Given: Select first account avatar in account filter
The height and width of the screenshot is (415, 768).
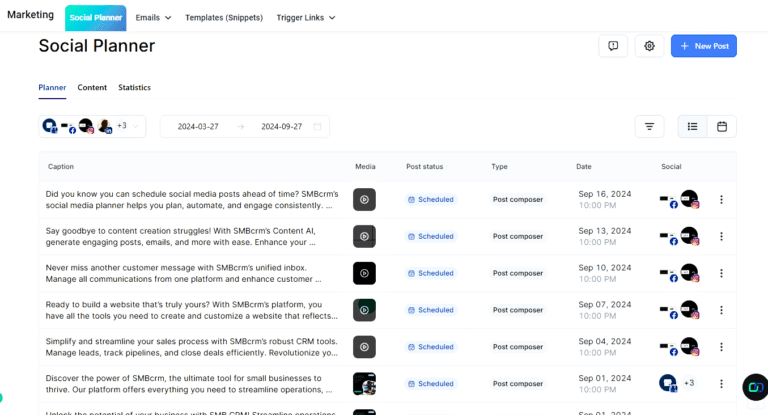Looking at the screenshot, I should tap(49, 126).
